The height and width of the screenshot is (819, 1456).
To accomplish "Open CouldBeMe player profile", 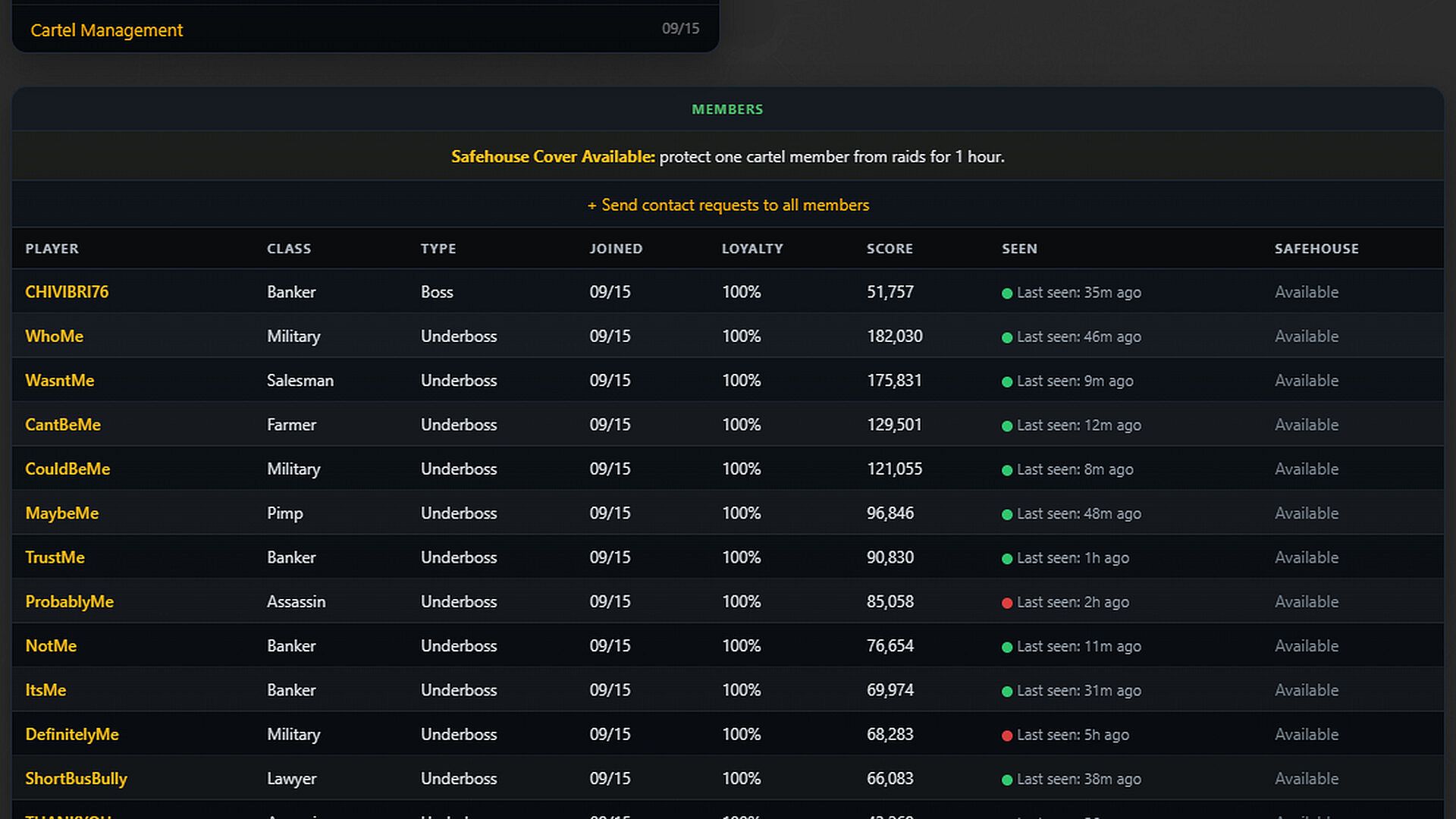I will pyautogui.click(x=67, y=469).
